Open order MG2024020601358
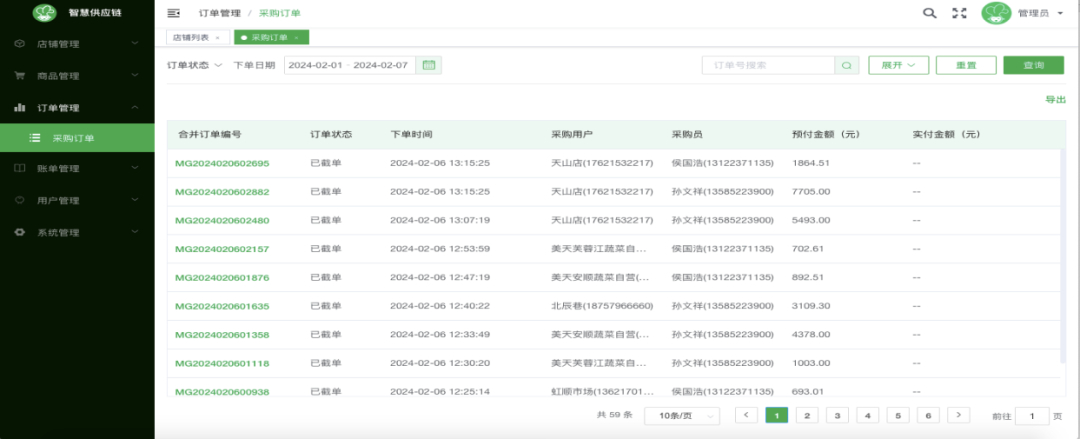1080x439 pixels. click(222, 335)
